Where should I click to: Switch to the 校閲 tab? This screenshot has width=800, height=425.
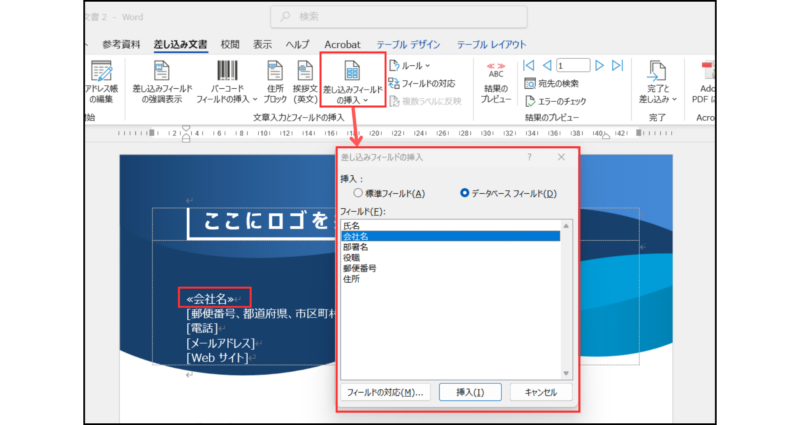[x=230, y=44]
